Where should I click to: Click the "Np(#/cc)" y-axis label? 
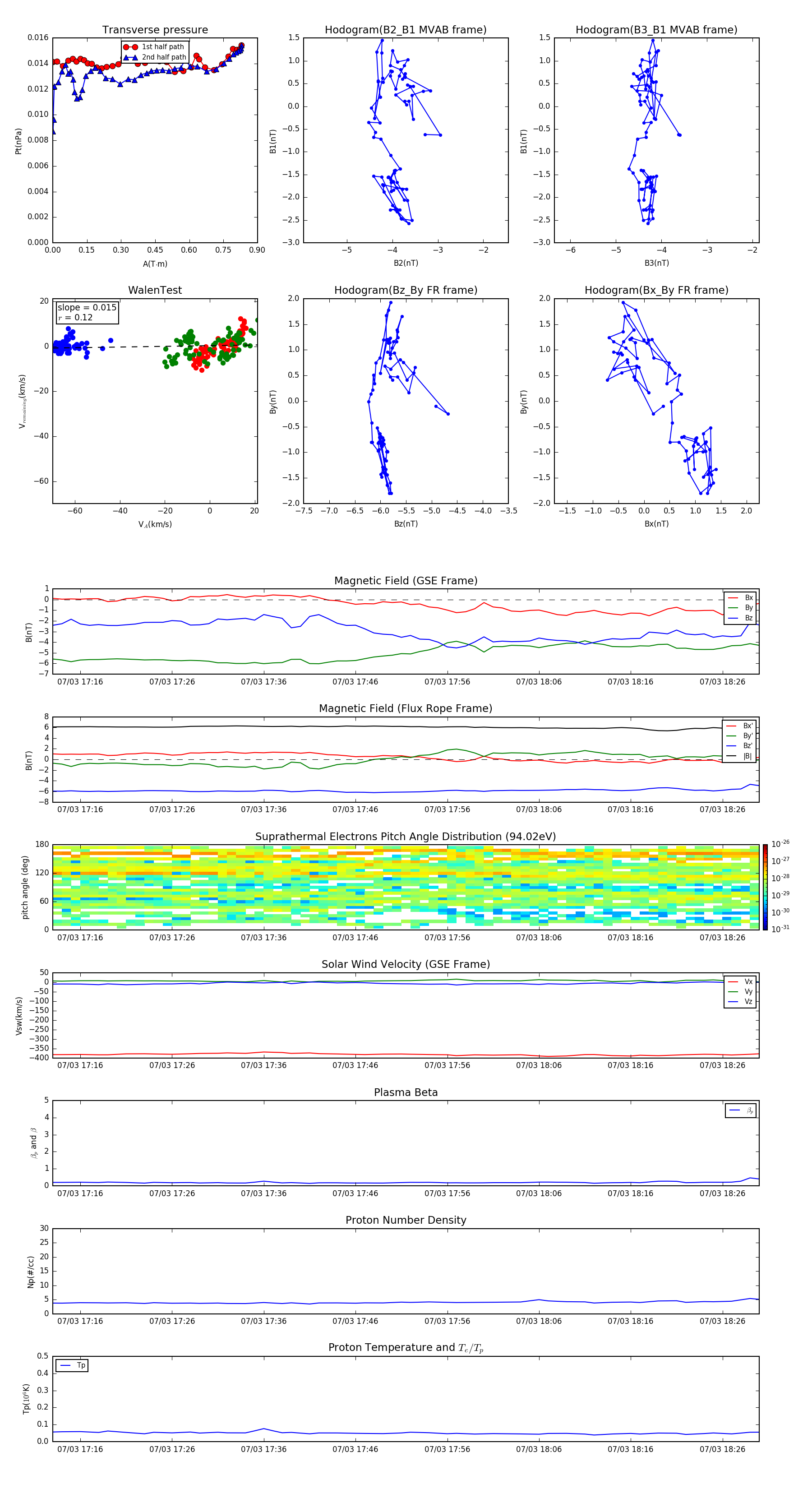[x=31, y=1272]
